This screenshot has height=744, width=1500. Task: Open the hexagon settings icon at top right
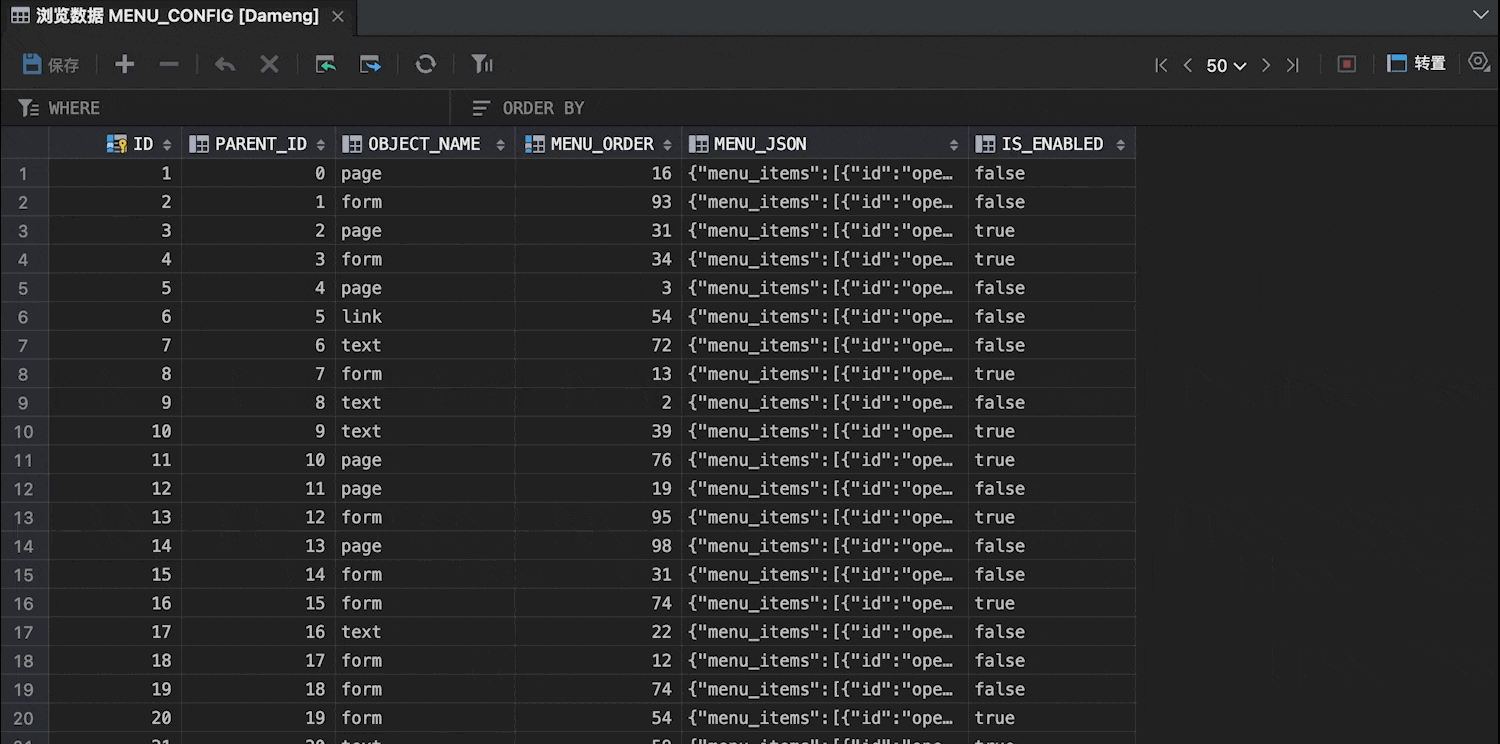[x=1479, y=62]
